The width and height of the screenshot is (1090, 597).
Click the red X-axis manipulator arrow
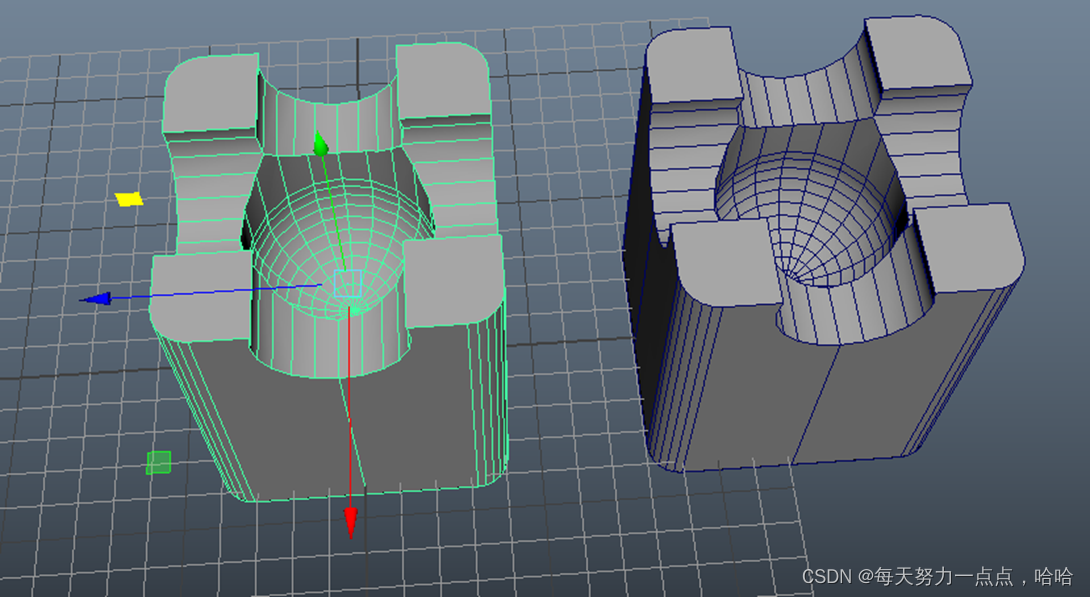click(351, 521)
